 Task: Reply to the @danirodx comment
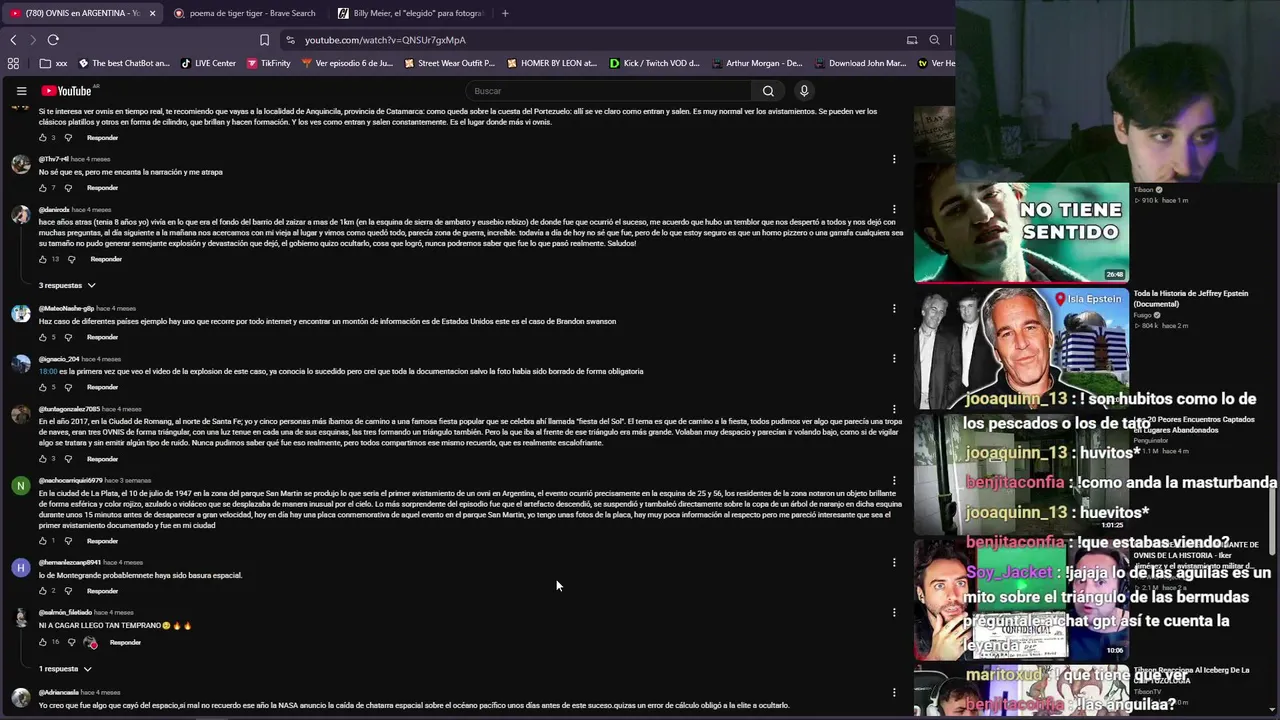[106, 260]
